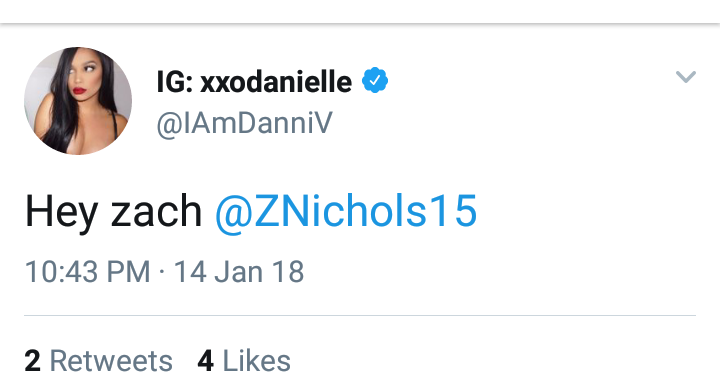Click the 14 Jan 18 date

[x=239, y=271]
